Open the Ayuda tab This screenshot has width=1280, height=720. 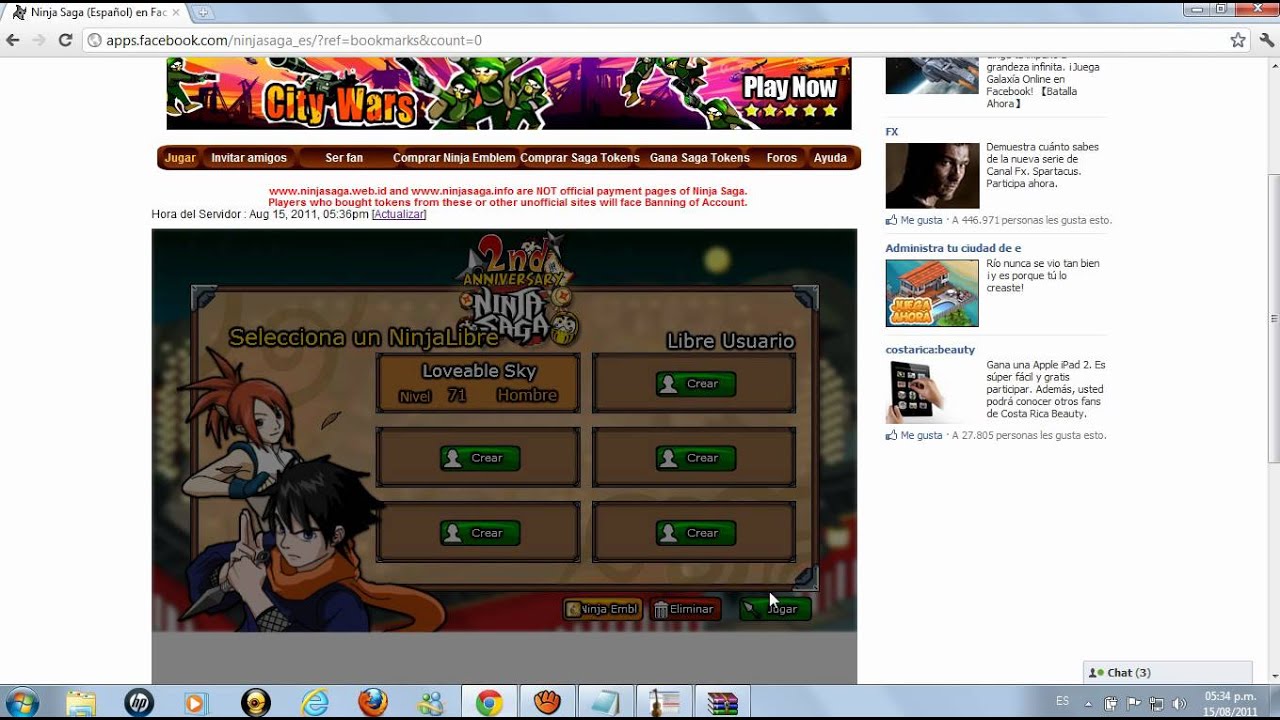tap(830, 158)
